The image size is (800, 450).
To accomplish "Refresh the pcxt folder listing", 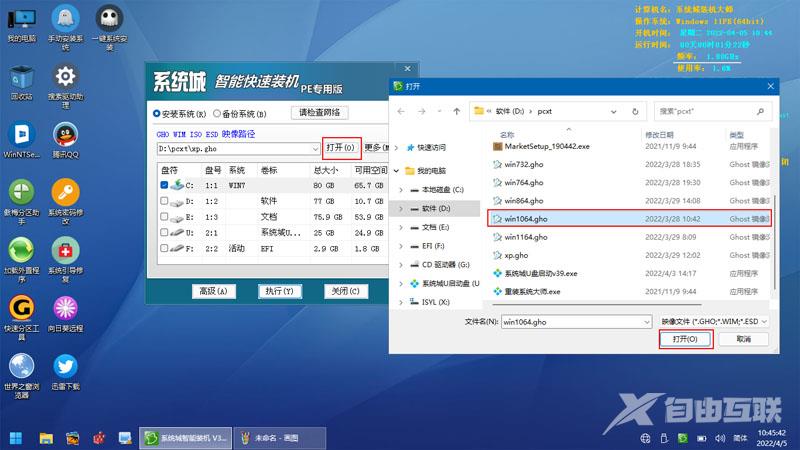I will (635, 111).
